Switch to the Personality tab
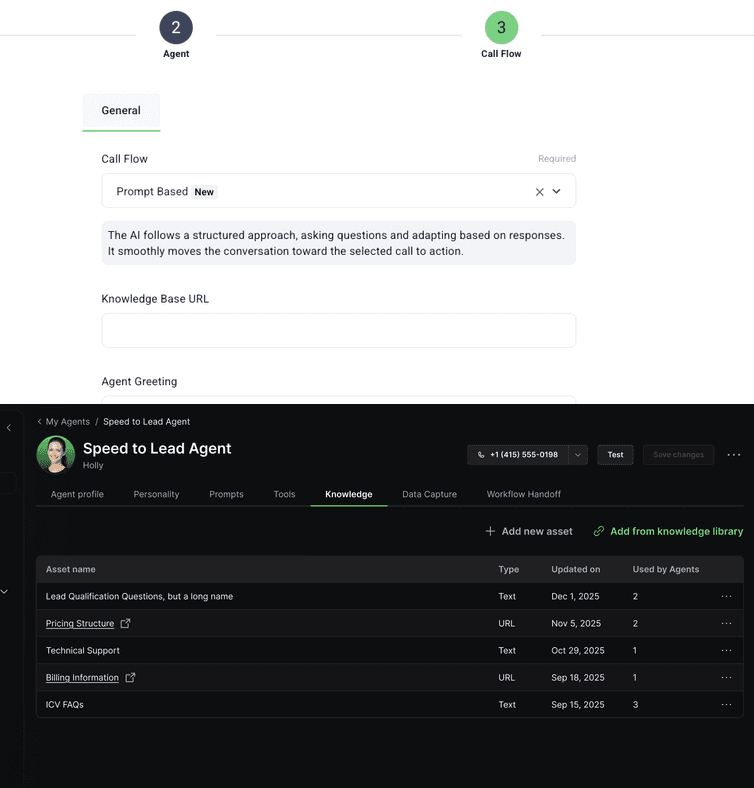Screen dimensions: 754x788 click(x=156, y=495)
